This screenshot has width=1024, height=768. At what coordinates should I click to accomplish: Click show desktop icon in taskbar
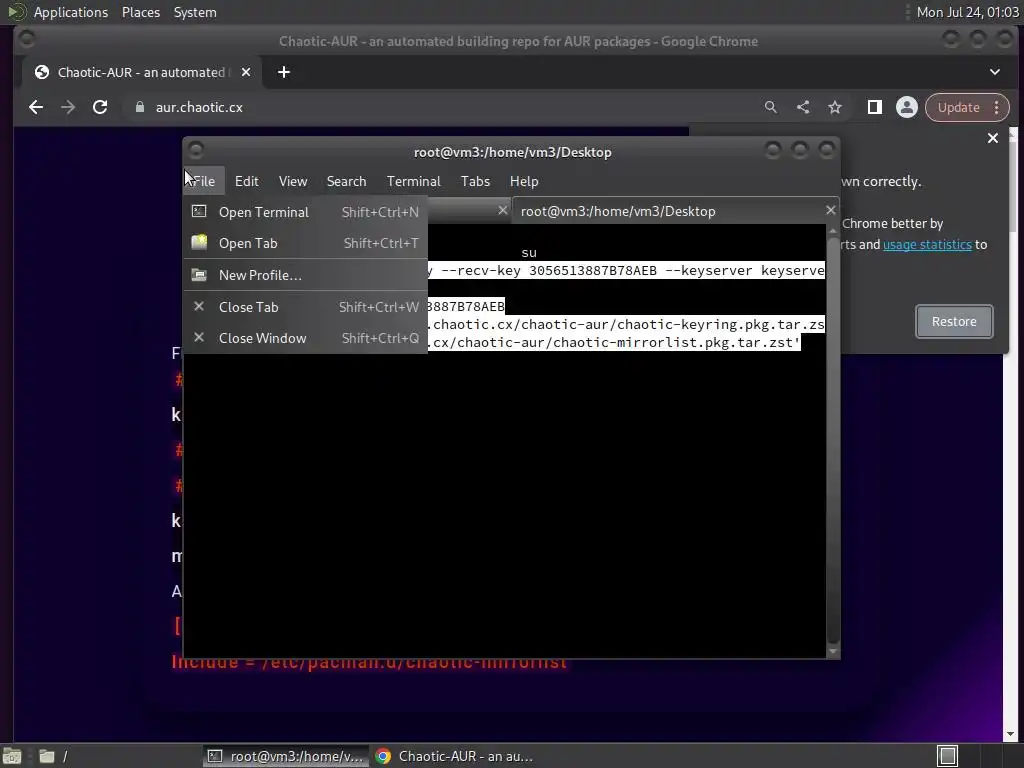coord(12,756)
